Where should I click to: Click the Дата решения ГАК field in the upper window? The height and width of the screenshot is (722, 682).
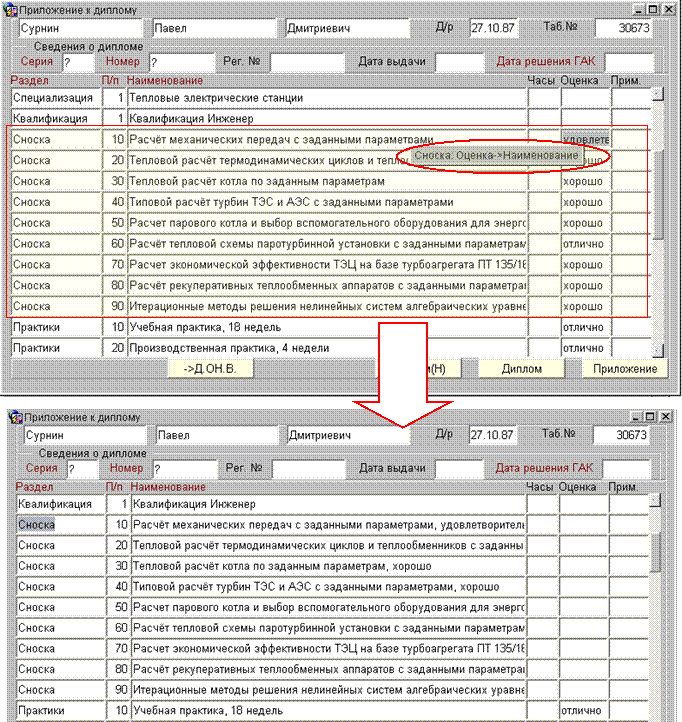[629, 62]
